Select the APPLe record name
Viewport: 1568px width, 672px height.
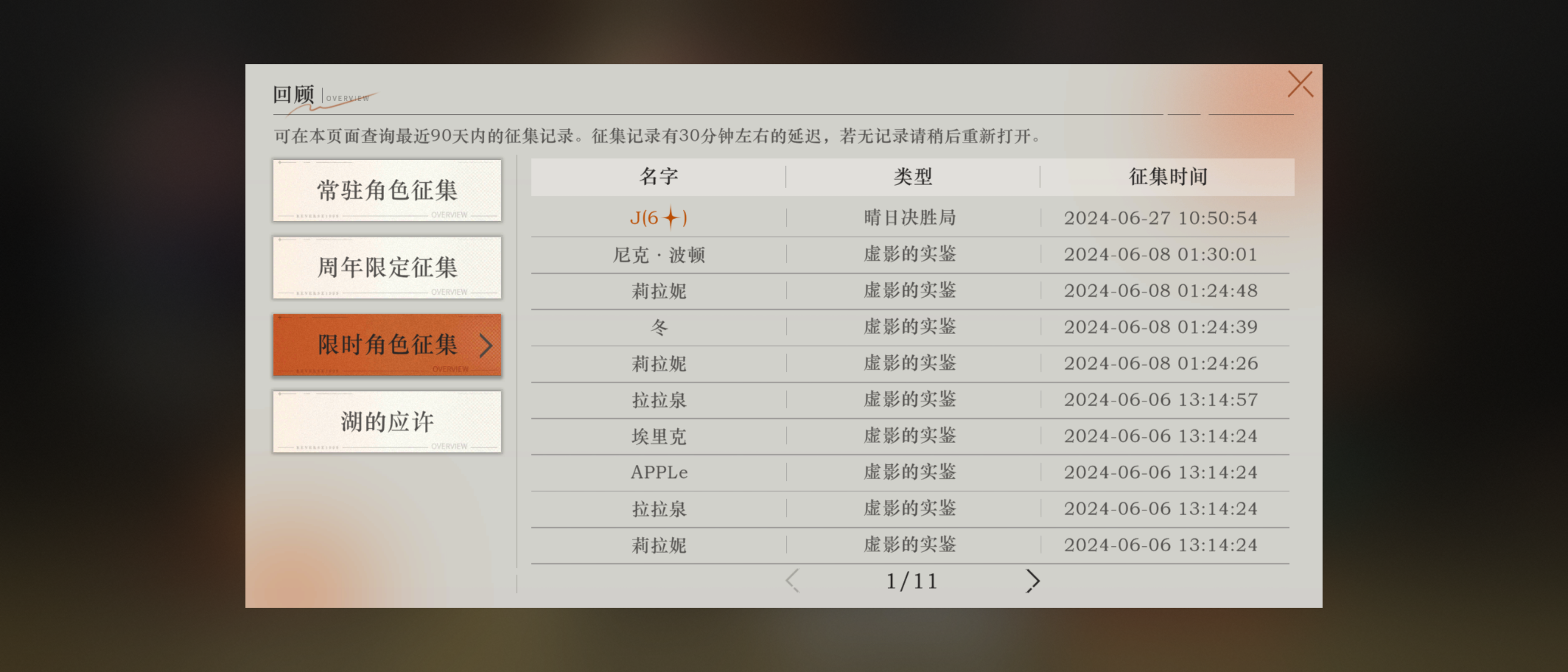(659, 473)
